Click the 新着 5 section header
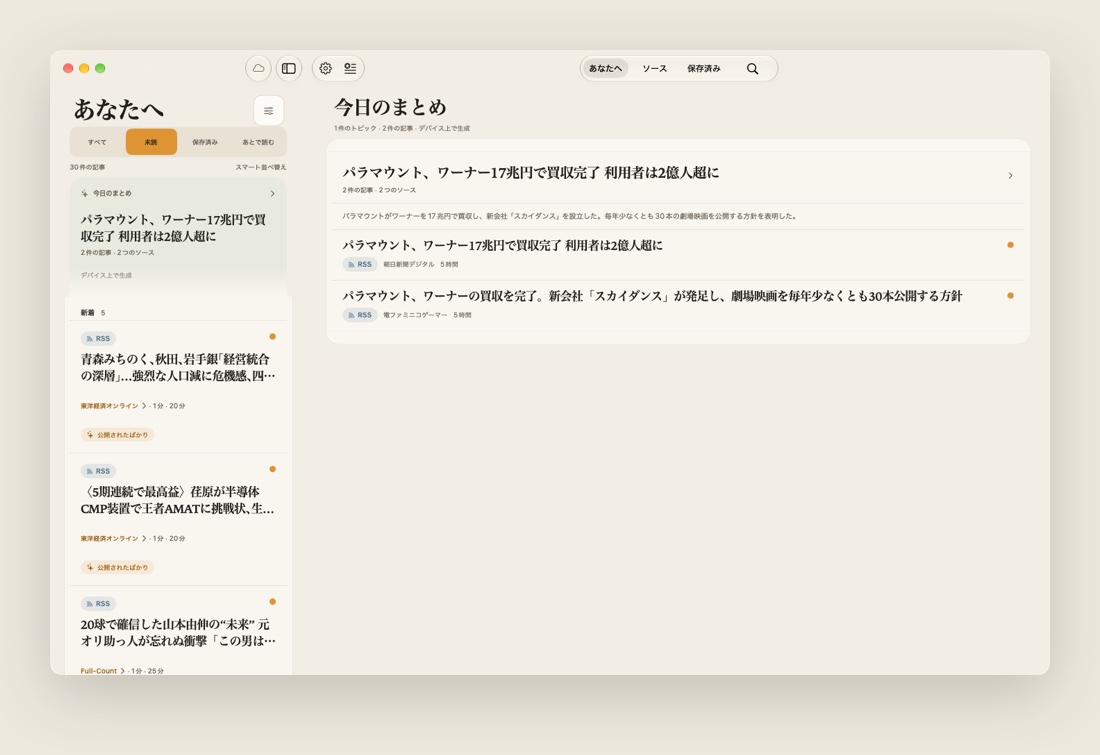The width and height of the screenshot is (1100, 755). 93,313
